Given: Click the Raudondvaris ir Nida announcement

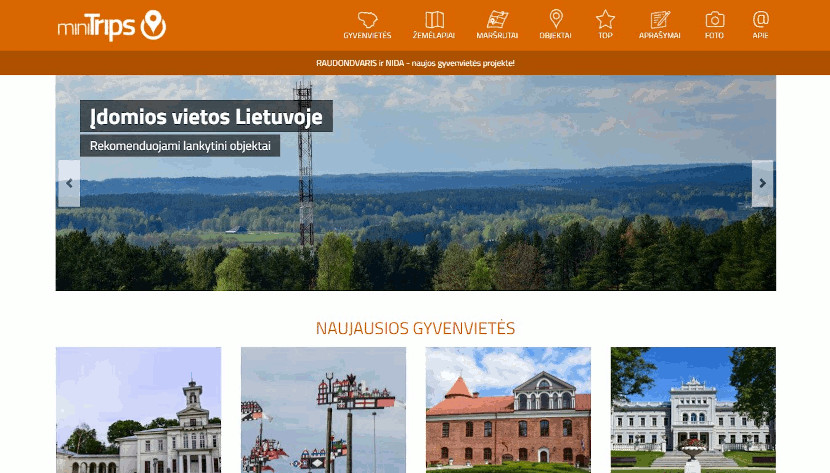Looking at the screenshot, I should tap(415, 63).
